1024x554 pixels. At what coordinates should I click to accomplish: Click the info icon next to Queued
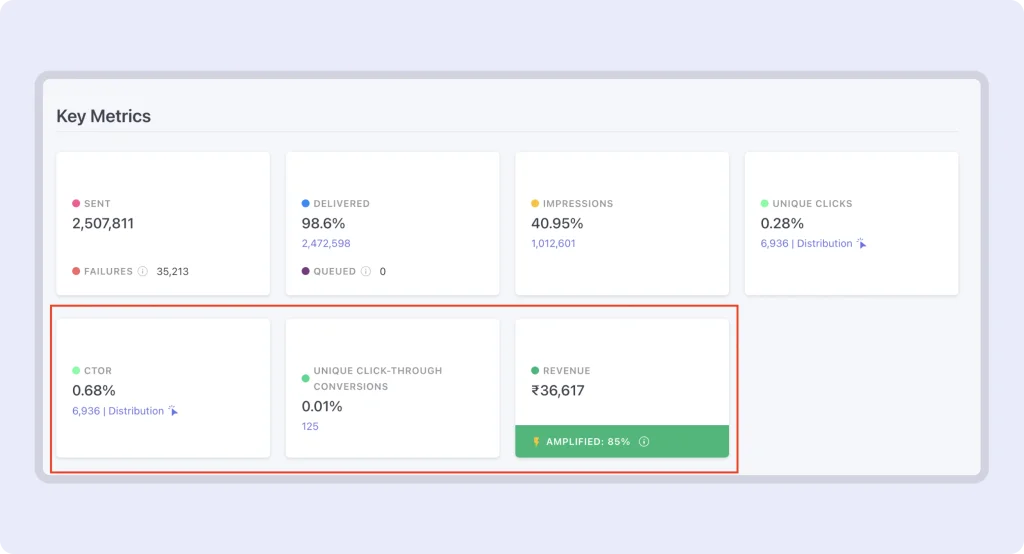pyautogui.click(x=366, y=271)
